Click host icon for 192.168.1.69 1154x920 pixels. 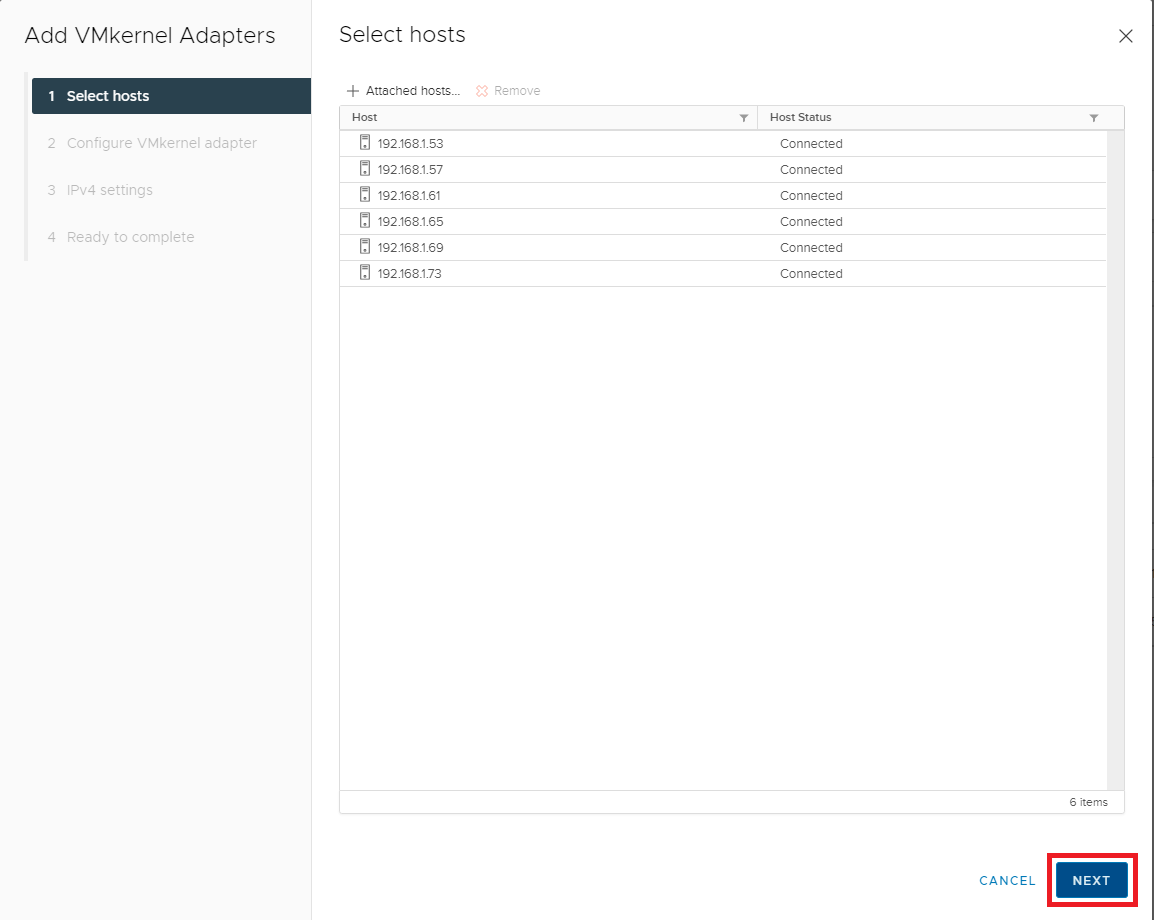[365, 247]
